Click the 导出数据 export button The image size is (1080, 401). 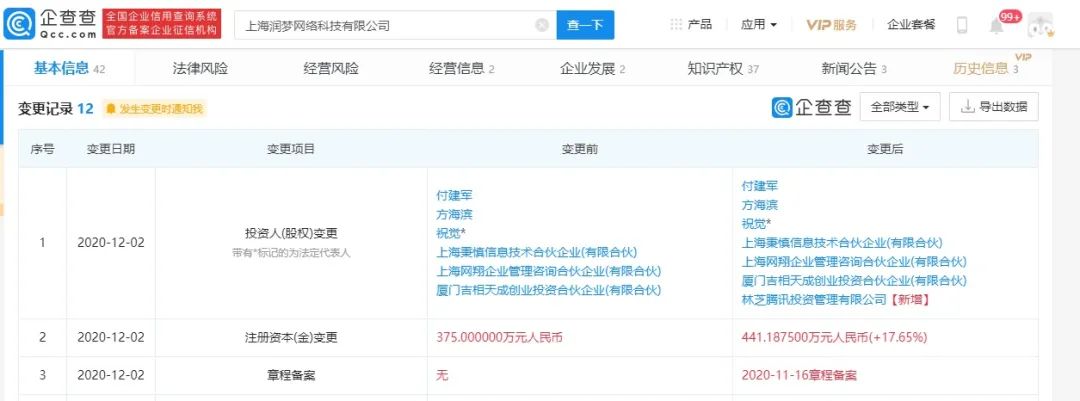click(994, 107)
